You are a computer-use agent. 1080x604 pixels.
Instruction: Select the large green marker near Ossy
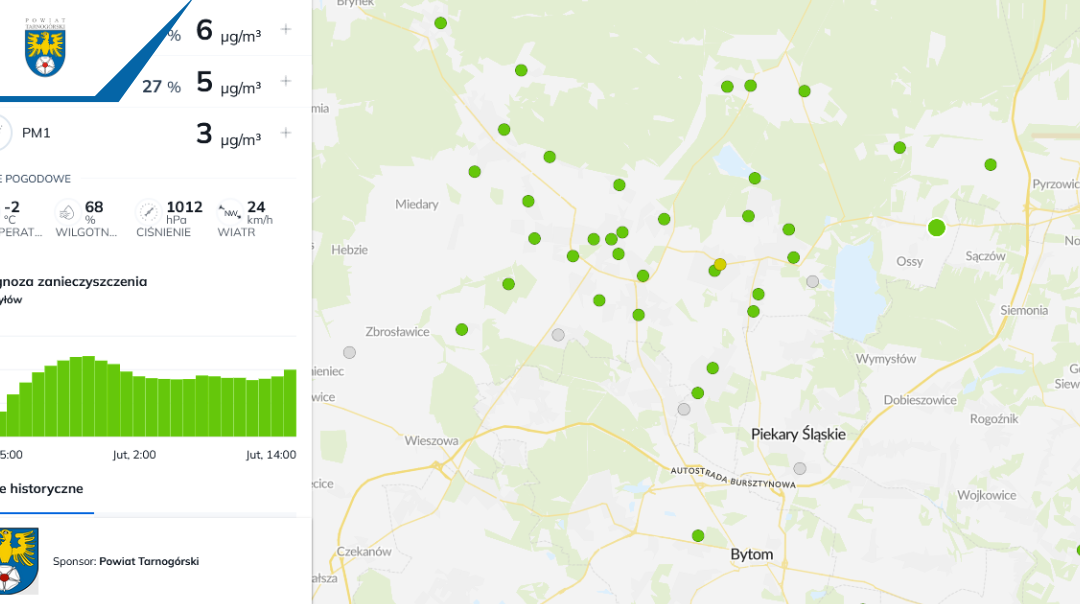(x=936, y=228)
